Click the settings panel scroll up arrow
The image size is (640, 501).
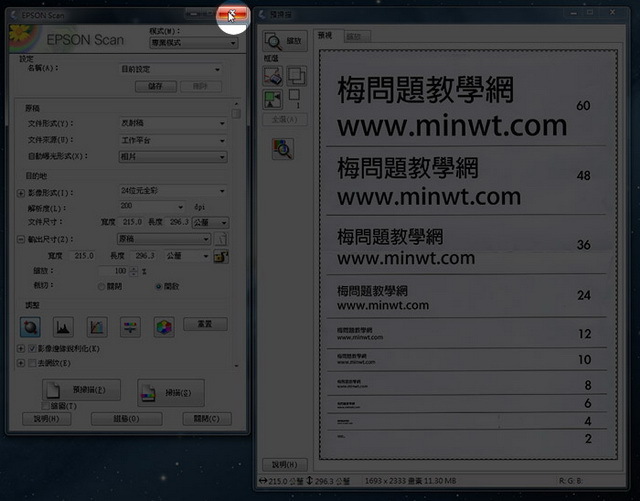coord(236,104)
